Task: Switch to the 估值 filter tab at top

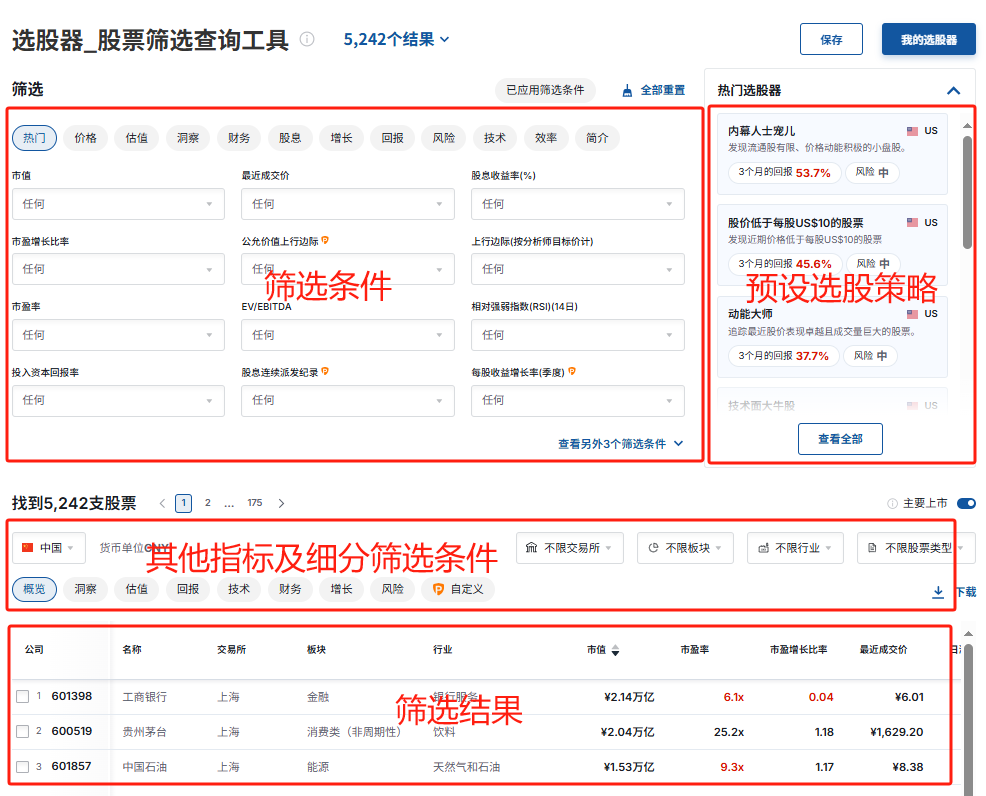Action: tap(137, 138)
